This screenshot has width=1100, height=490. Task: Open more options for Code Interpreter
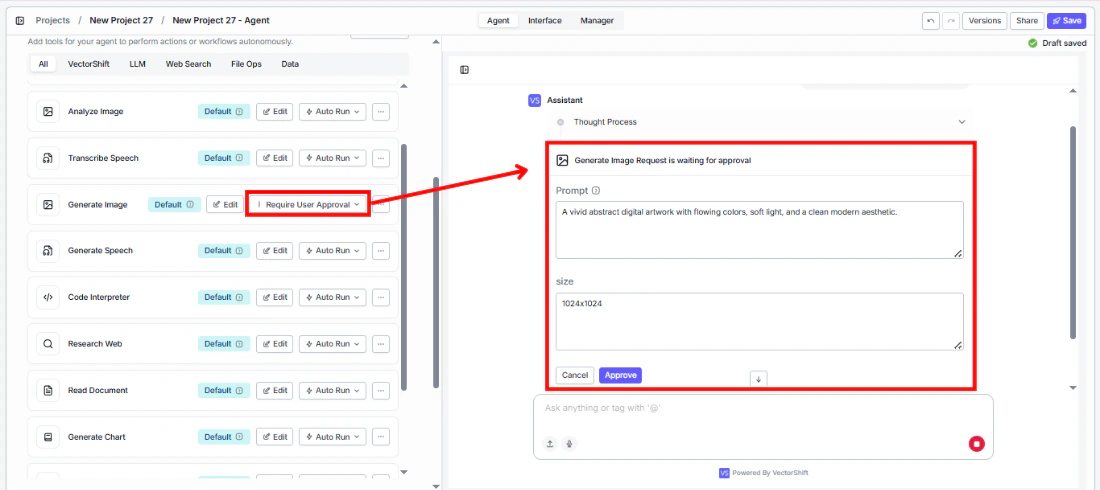coord(381,297)
